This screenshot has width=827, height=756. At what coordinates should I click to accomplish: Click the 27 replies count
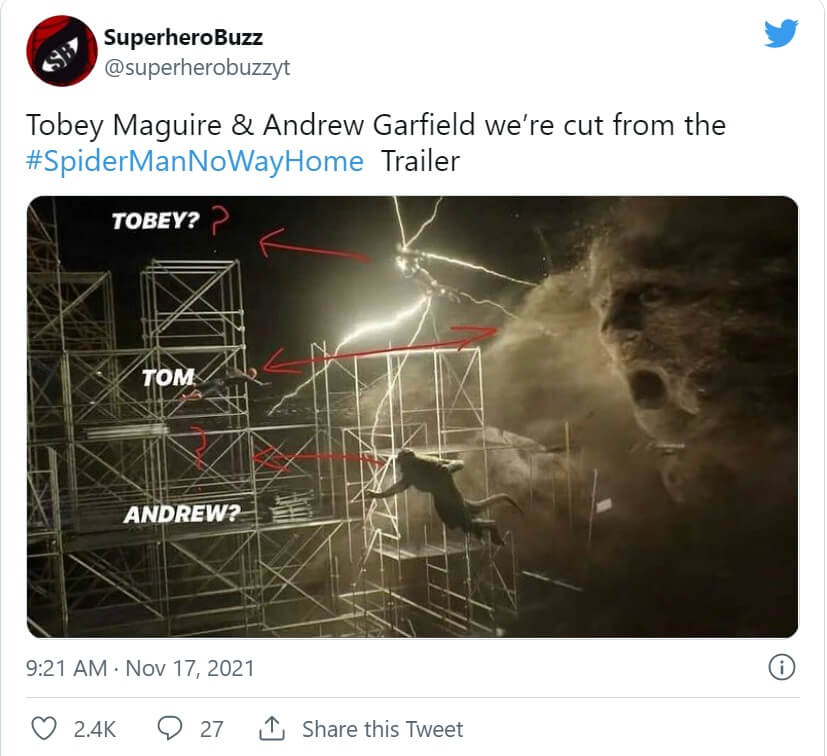click(x=211, y=729)
